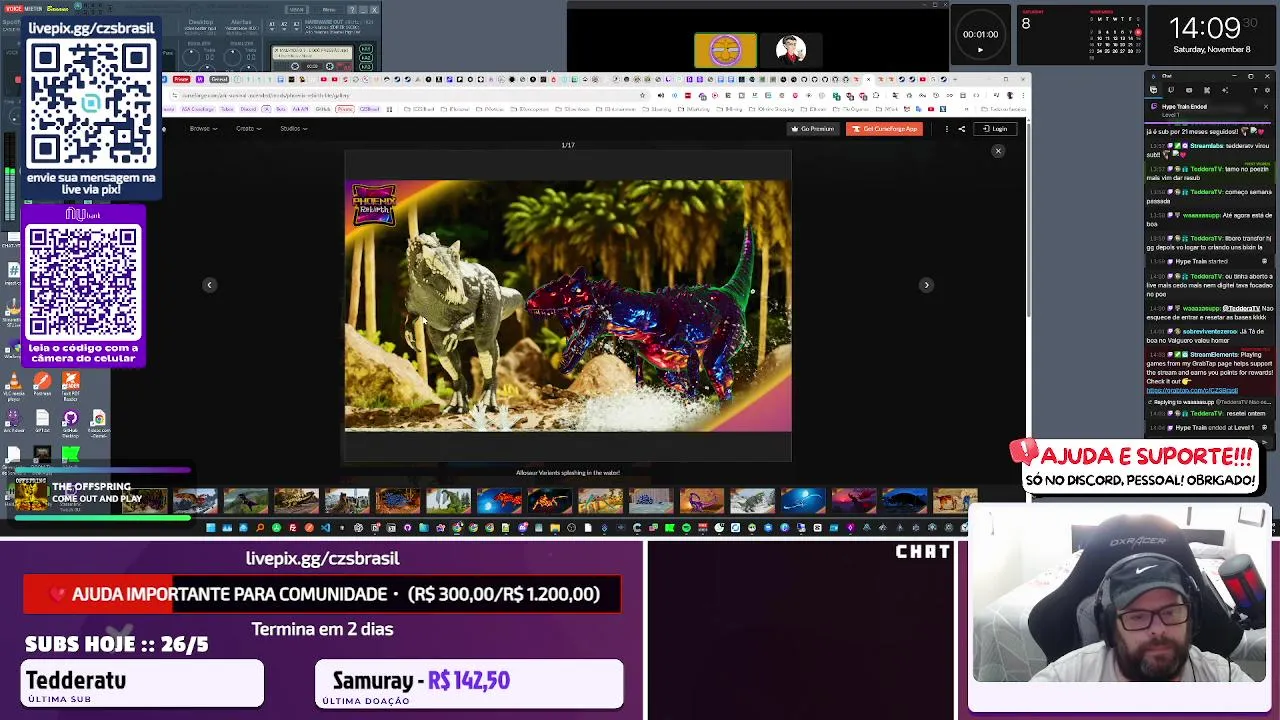Click the livepix.gg/czsbrasil text above goal bar

(x=322, y=558)
